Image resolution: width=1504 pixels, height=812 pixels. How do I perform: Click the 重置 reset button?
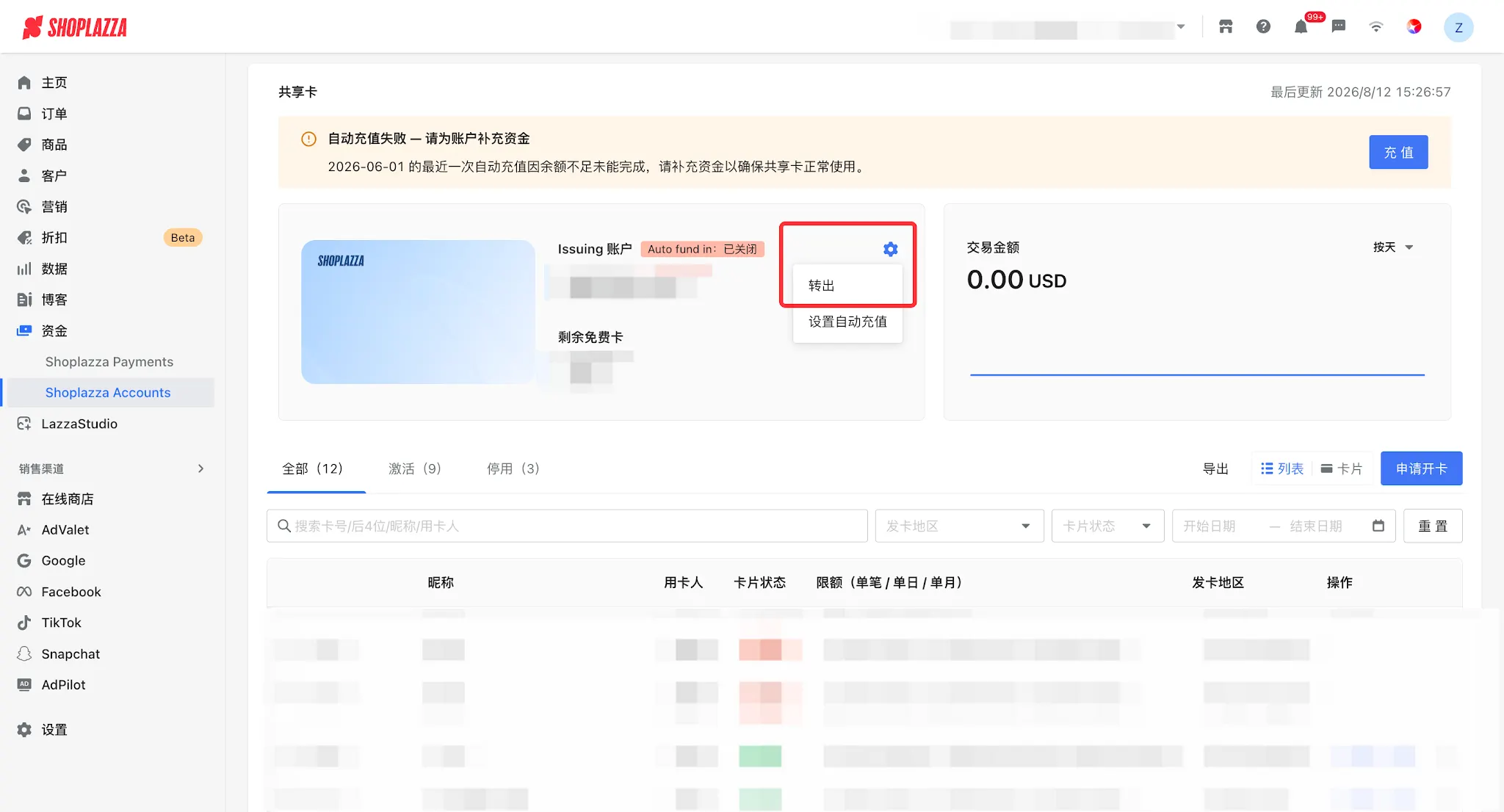tap(1433, 526)
